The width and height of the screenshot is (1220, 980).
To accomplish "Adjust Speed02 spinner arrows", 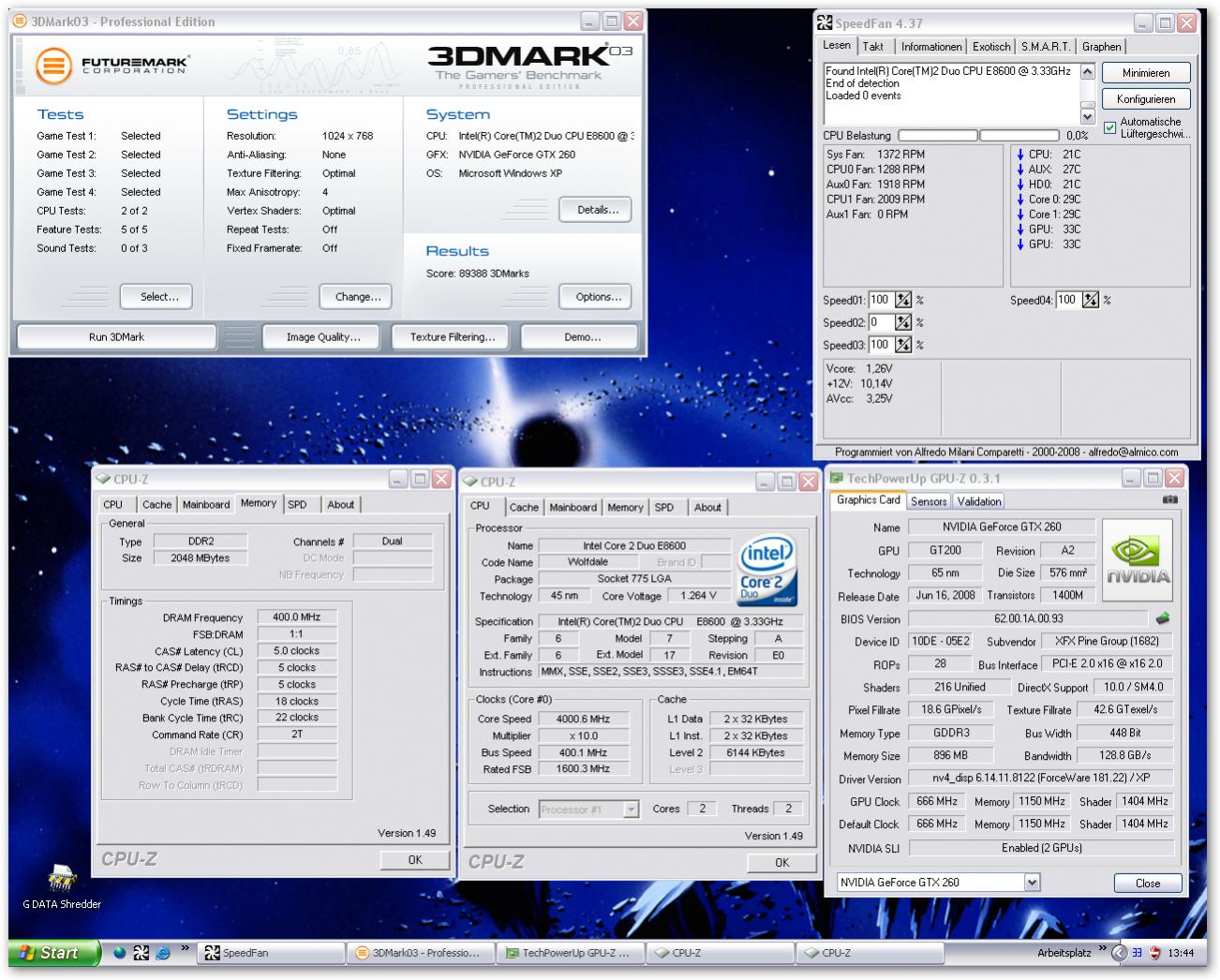I will [x=903, y=322].
